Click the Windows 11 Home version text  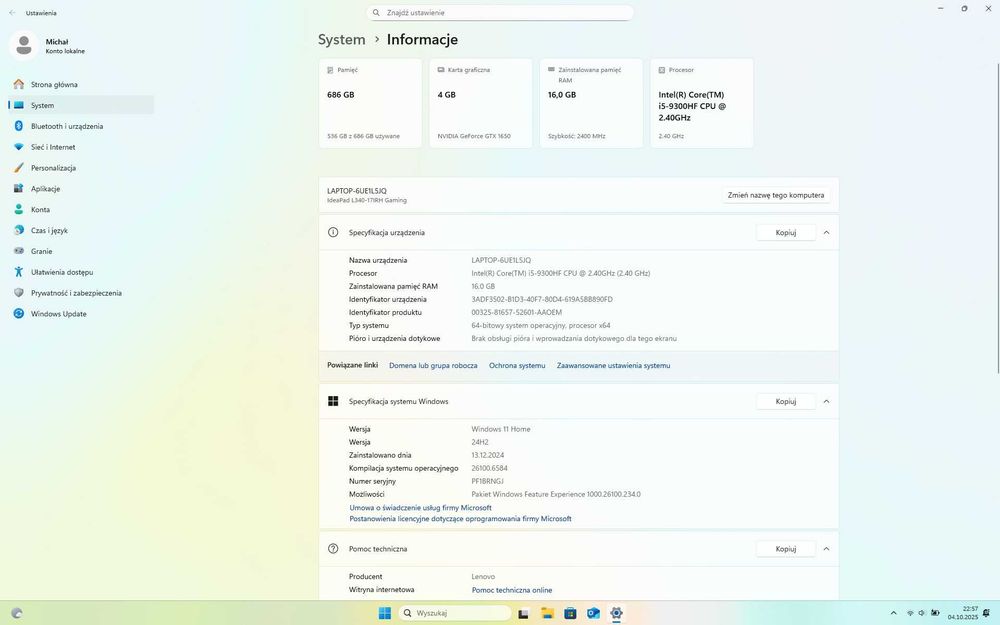[x=501, y=429]
